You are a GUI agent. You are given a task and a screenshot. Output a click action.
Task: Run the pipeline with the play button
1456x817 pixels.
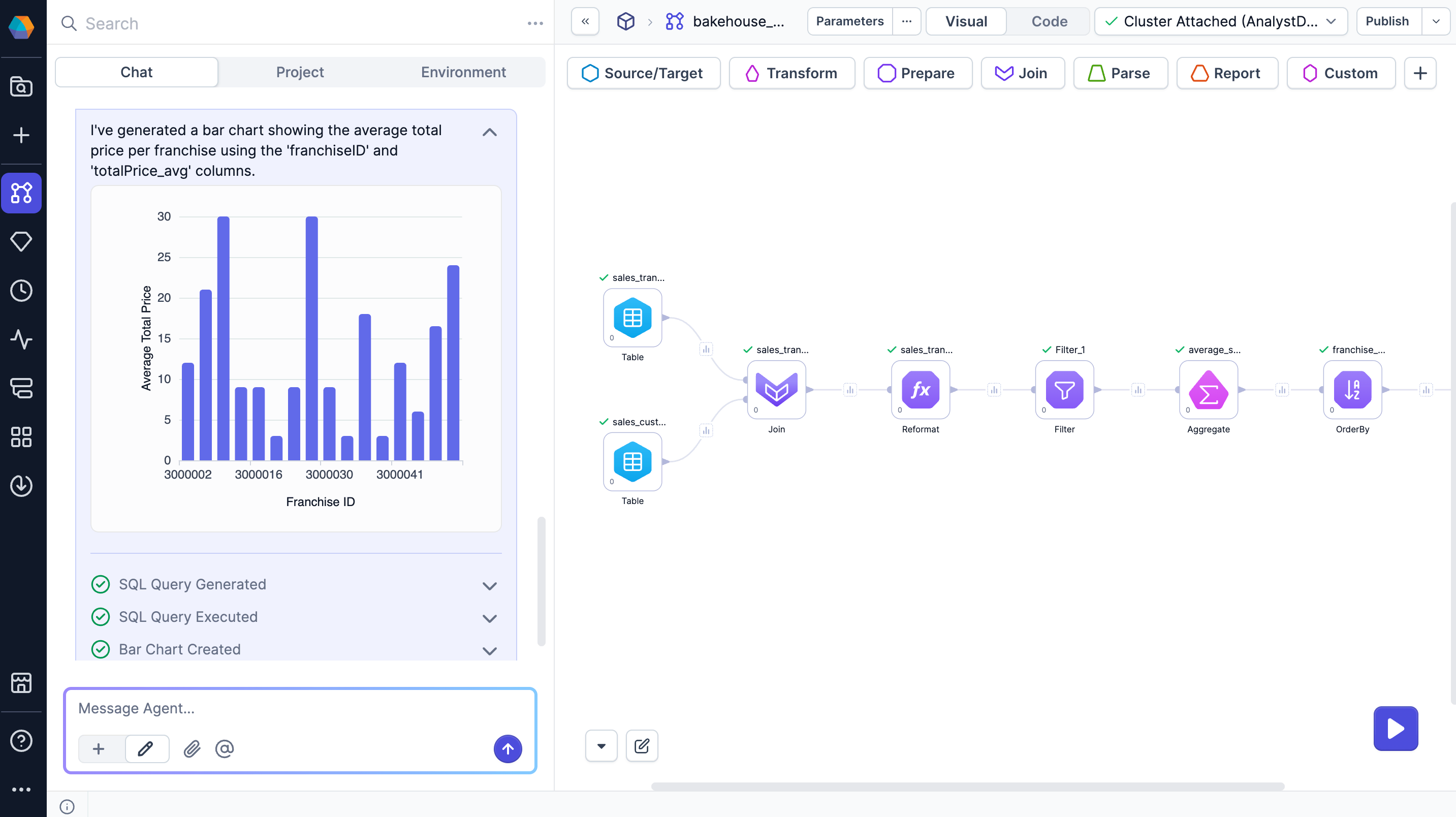pyautogui.click(x=1395, y=729)
